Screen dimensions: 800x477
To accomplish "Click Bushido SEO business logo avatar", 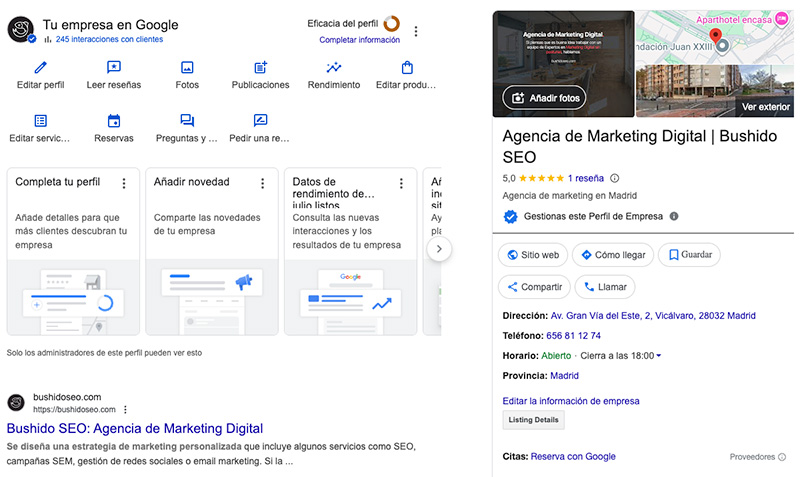I will [21, 29].
